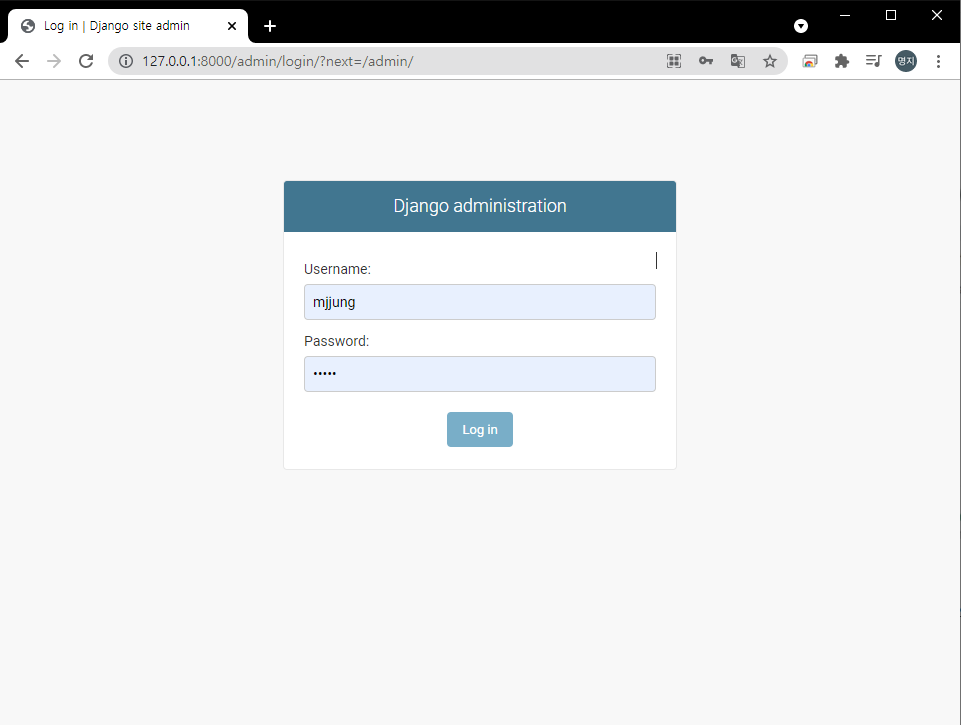961x725 pixels.
Task: Click the address bar URL
Action: pos(278,61)
